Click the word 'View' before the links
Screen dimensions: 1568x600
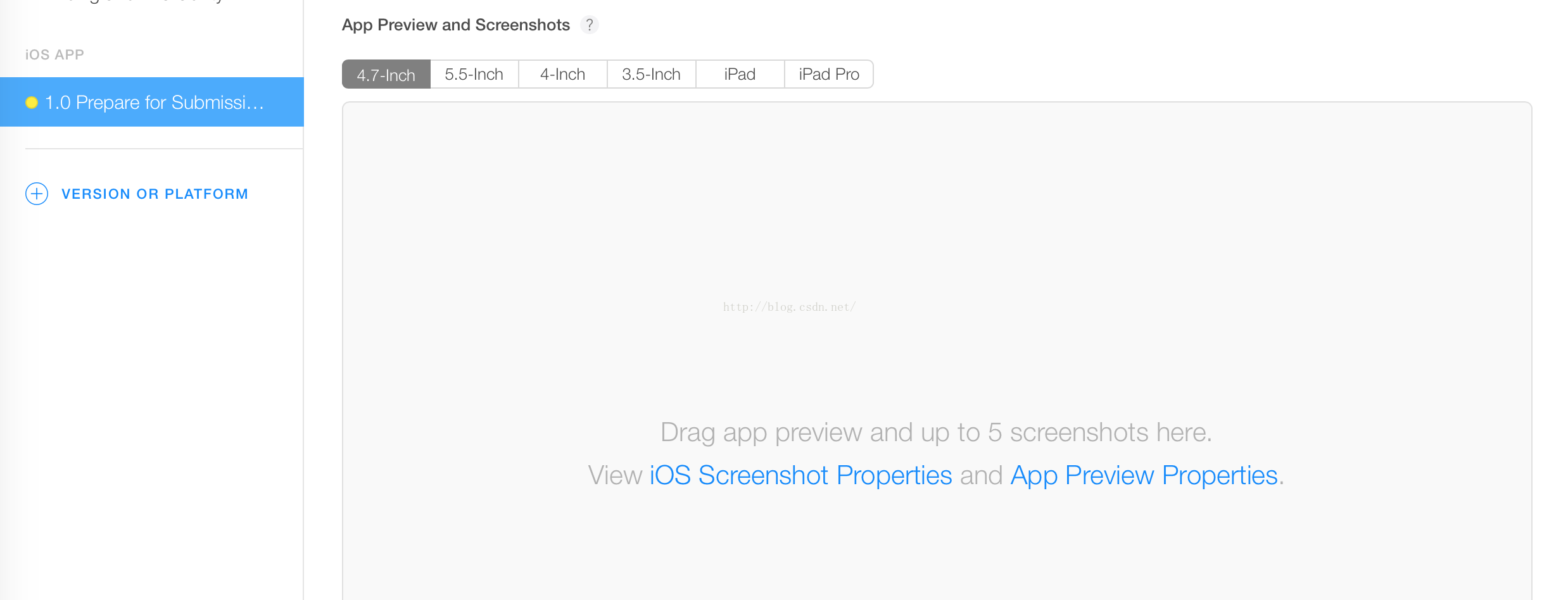[615, 475]
